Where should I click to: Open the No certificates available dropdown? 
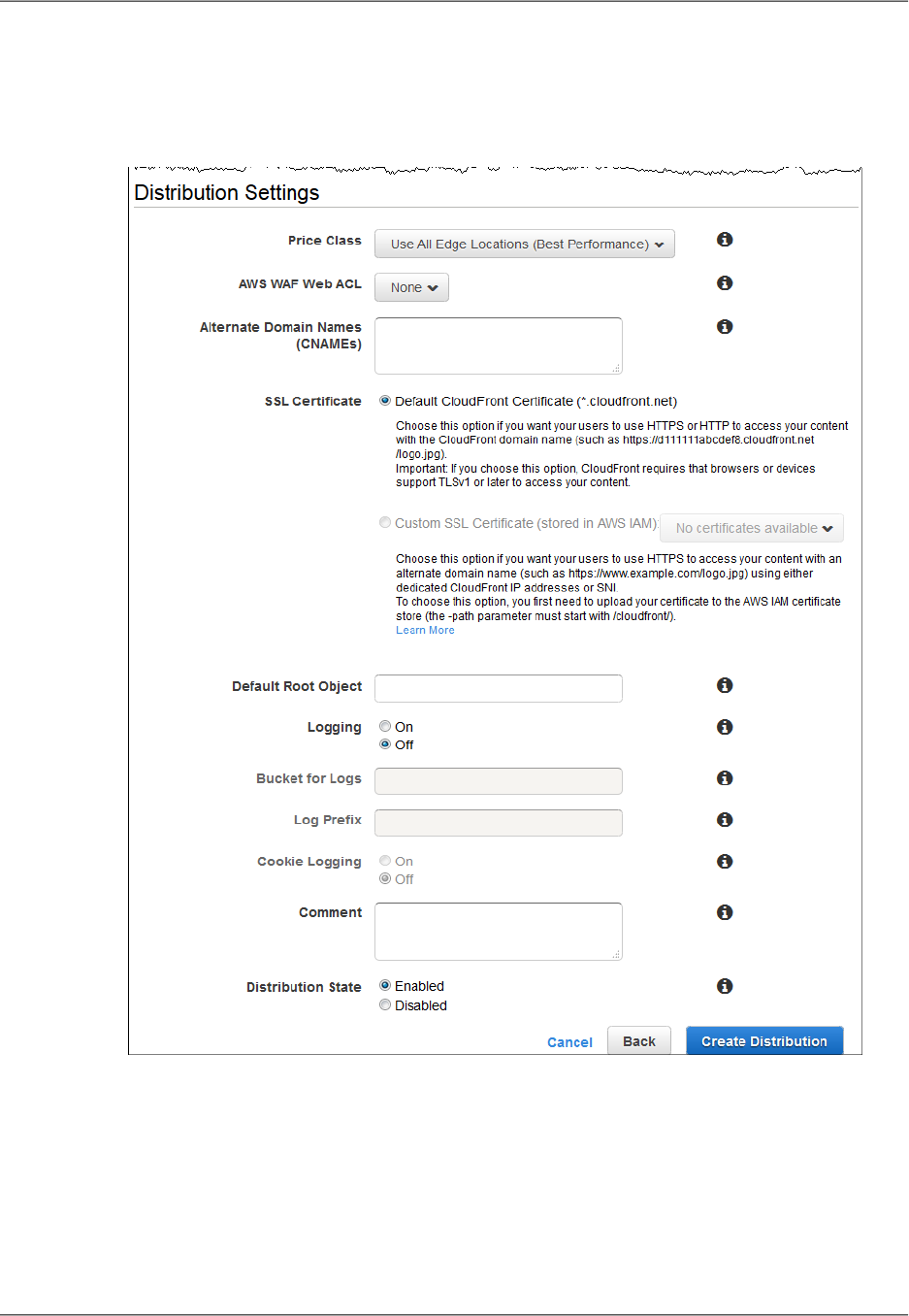[752, 529]
